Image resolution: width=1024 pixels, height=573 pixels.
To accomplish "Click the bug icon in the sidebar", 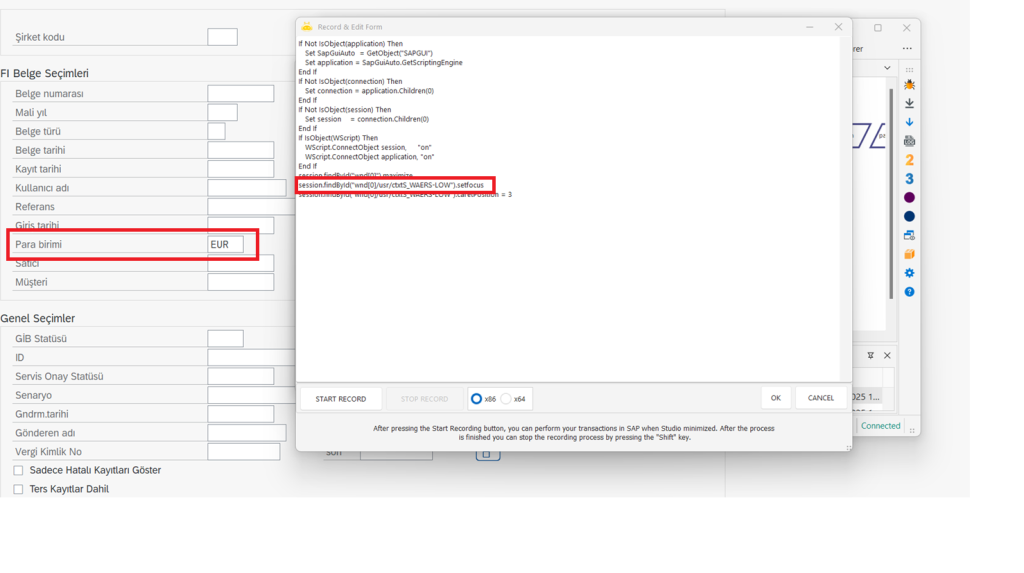I will tap(909, 85).
